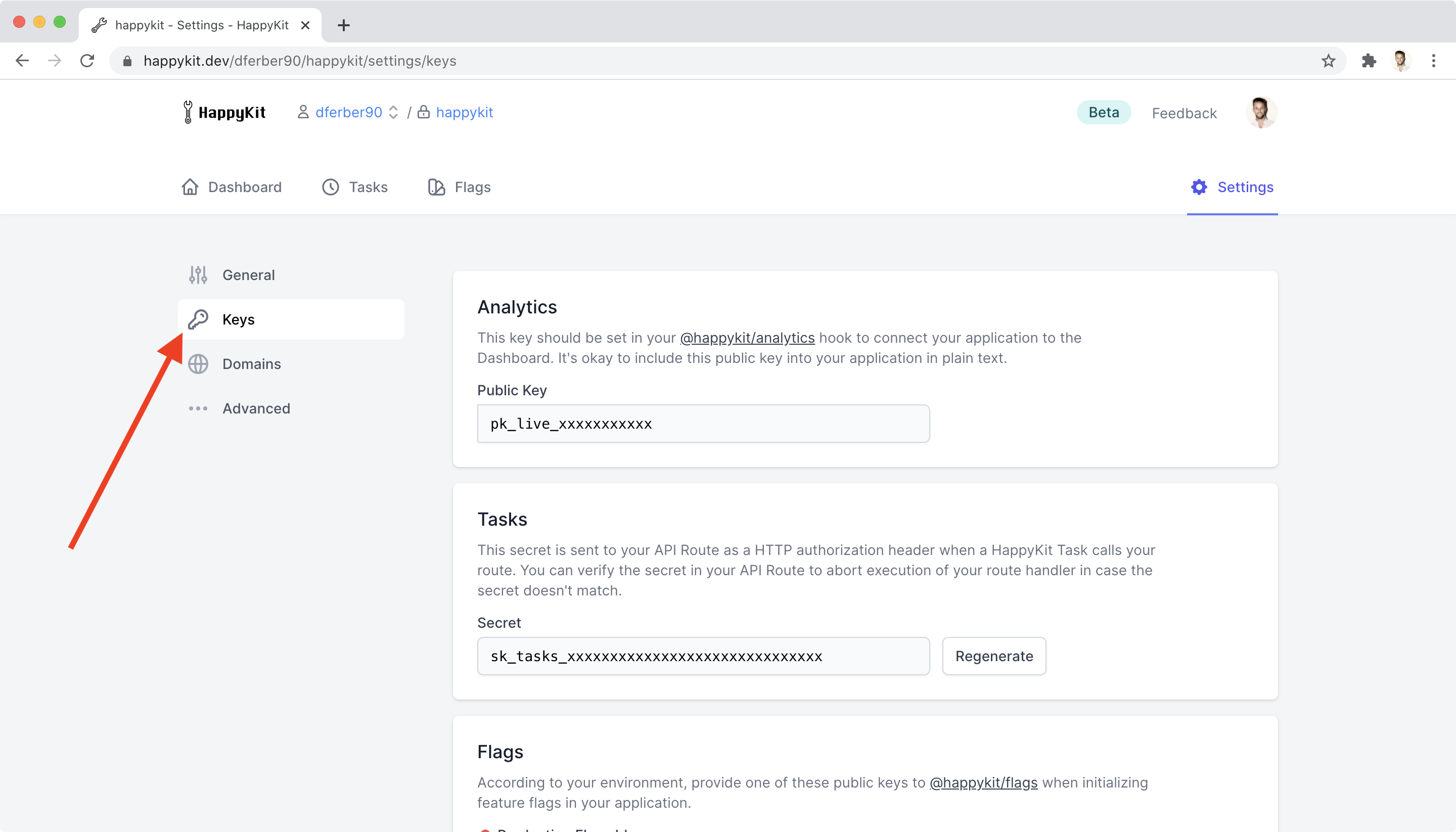Click the Settings gear icon
Viewport: 1456px width, 832px height.
click(1199, 187)
